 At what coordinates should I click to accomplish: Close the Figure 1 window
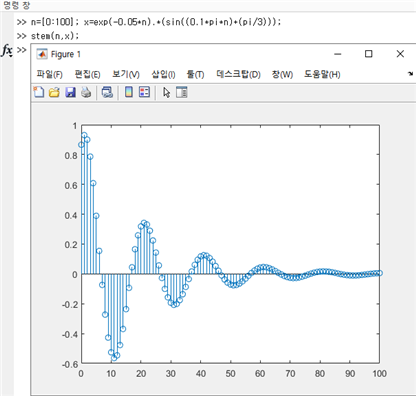coord(400,54)
